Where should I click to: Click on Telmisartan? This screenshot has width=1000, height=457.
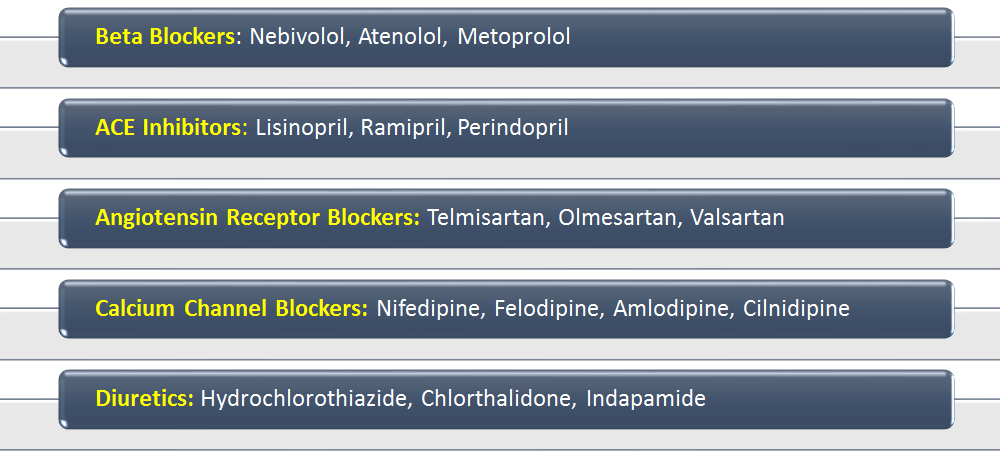(487, 218)
